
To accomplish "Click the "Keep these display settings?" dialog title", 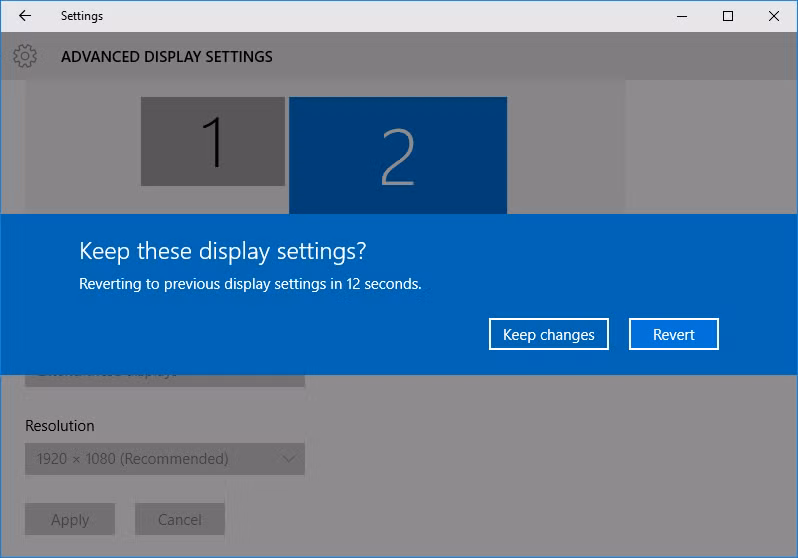I will [x=223, y=250].
